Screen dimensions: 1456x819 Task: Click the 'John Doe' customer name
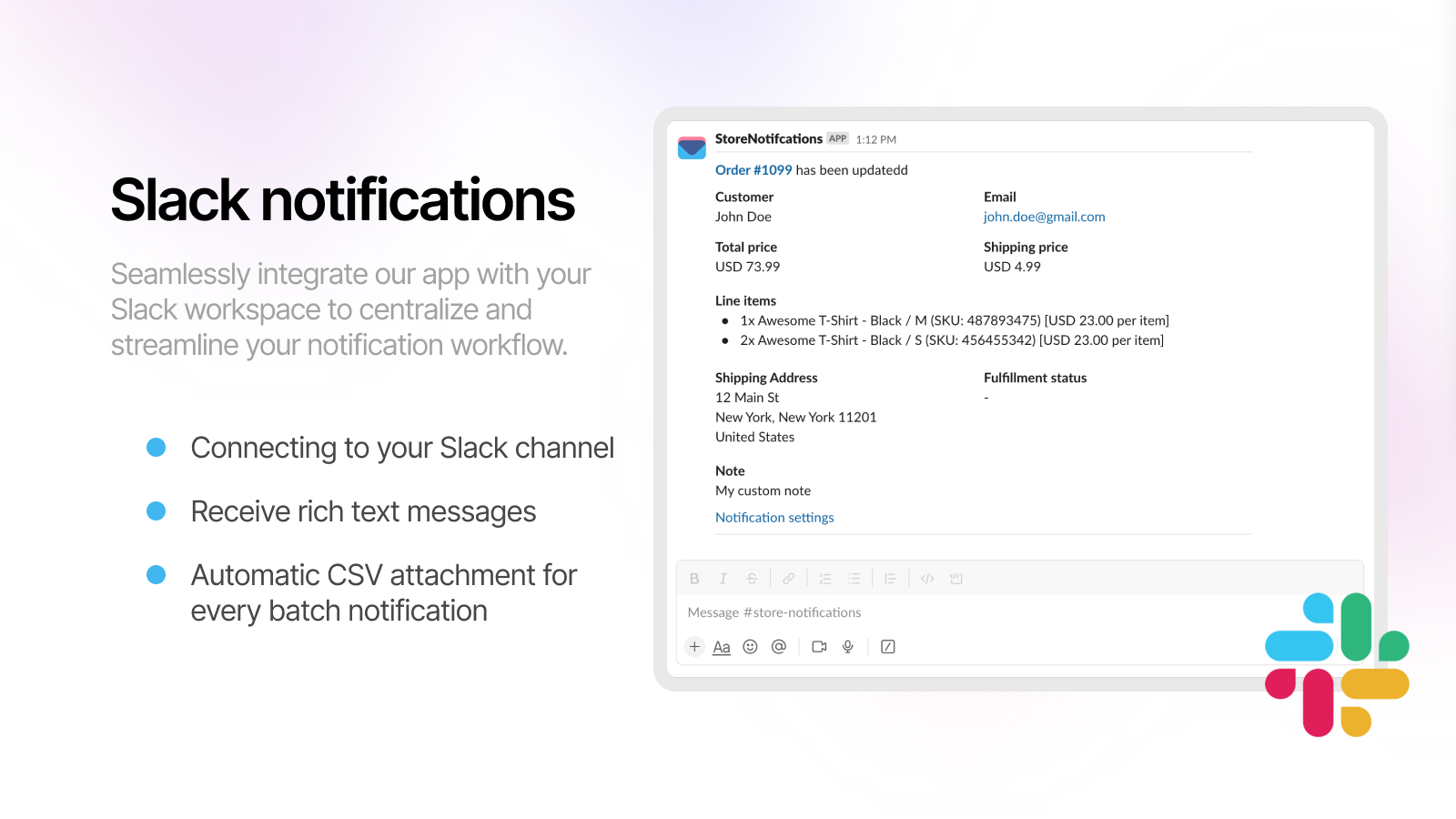(x=743, y=217)
